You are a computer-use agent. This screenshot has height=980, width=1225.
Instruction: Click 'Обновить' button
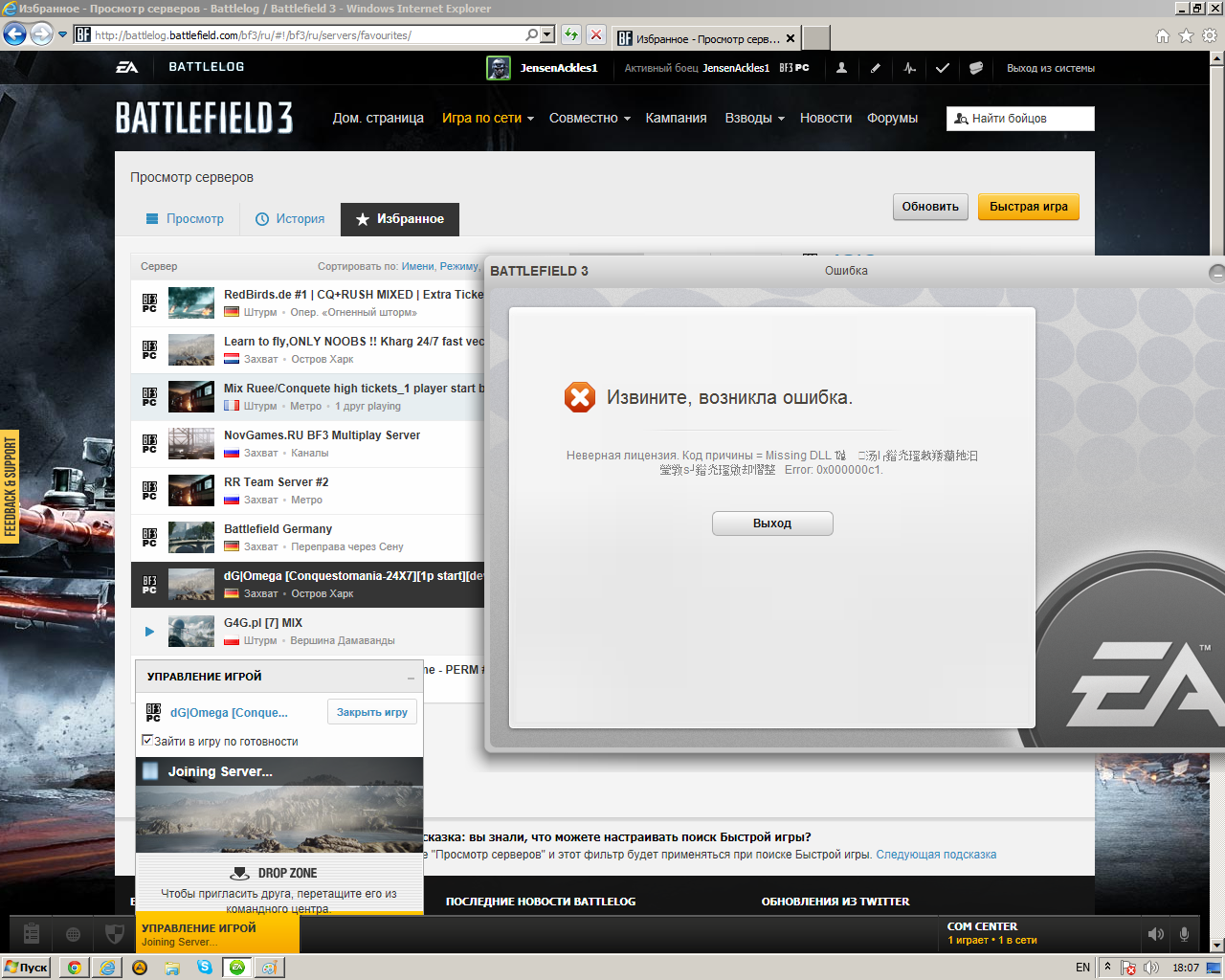point(930,207)
